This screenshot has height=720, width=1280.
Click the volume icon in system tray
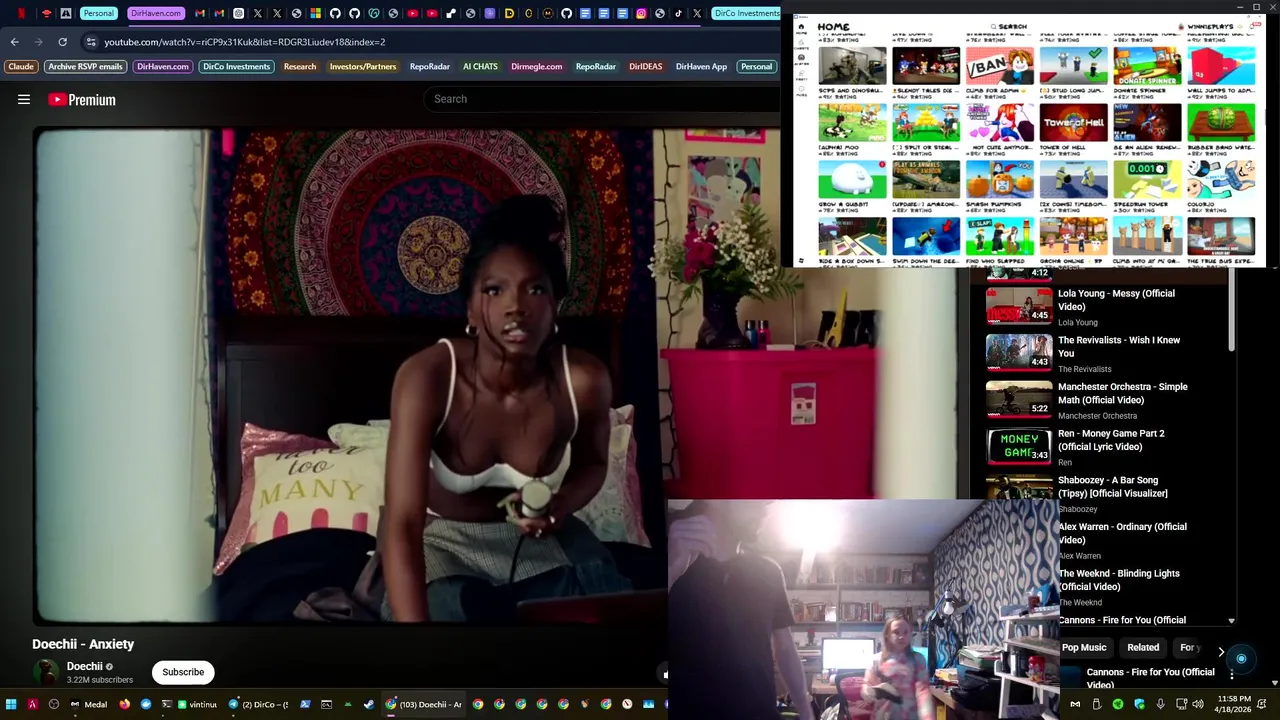pyautogui.click(x=1198, y=704)
